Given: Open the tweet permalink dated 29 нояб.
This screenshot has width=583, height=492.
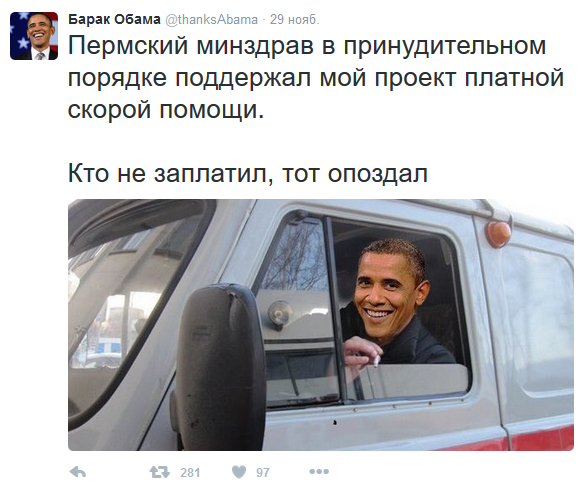Looking at the screenshot, I should (294, 19).
